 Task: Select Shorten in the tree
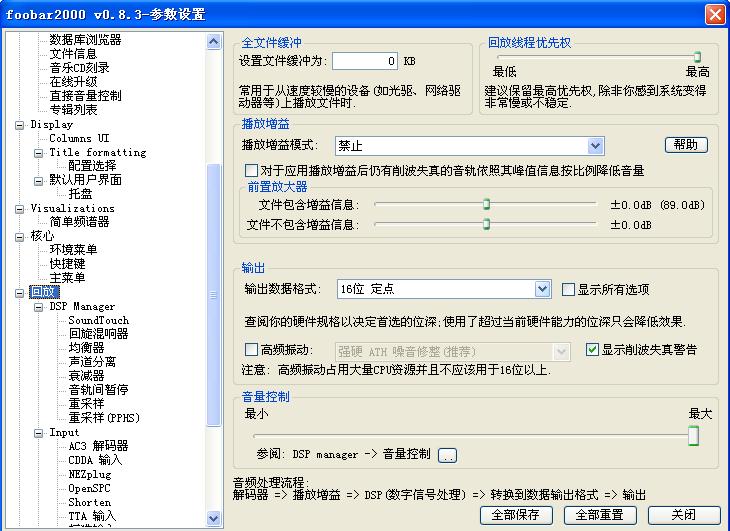[x=89, y=502]
